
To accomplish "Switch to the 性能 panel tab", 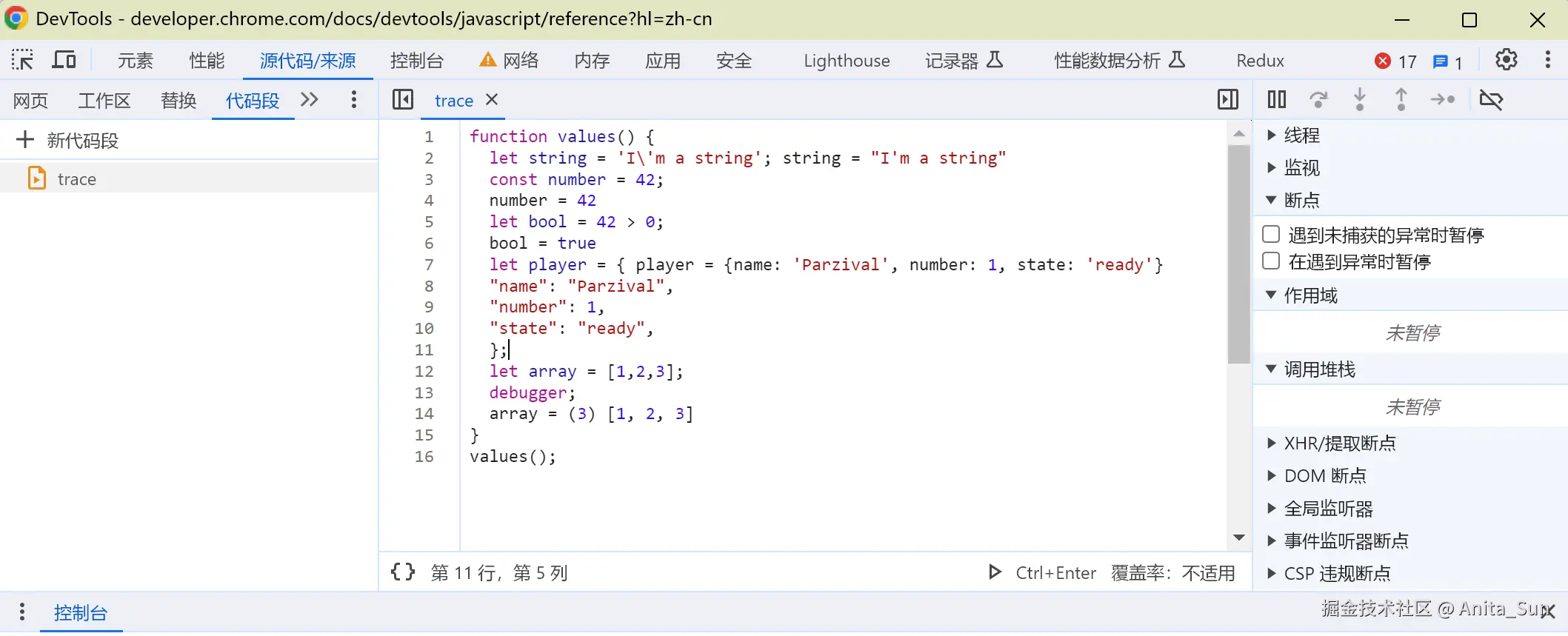I will tap(207, 61).
